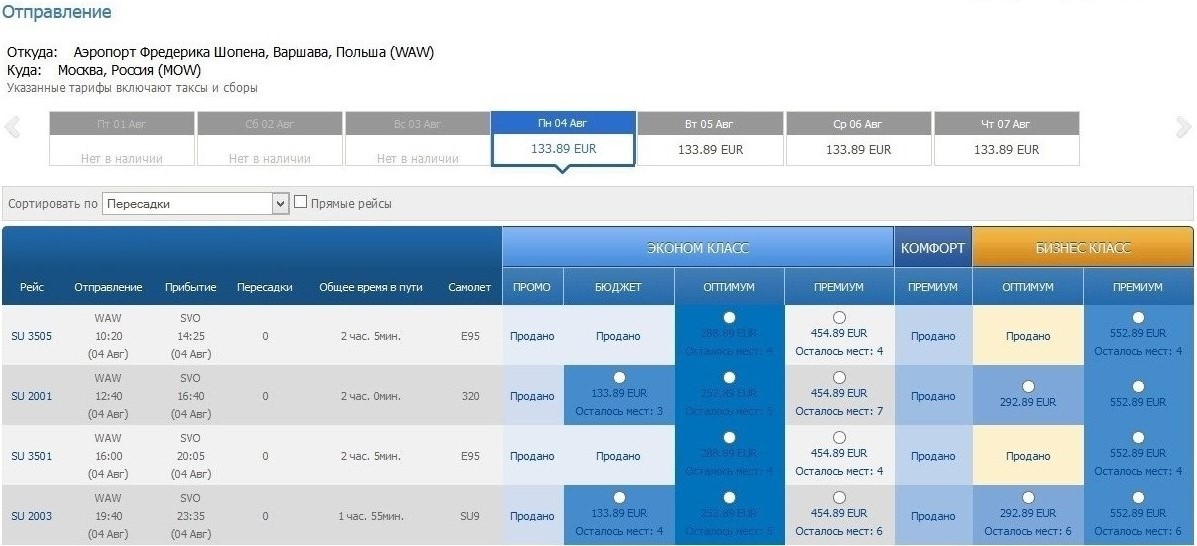This screenshot has height=546, width=1197.
Task: Click Продано in Бизнес Оптимум for SU 3505
Action: [1028, 336]
